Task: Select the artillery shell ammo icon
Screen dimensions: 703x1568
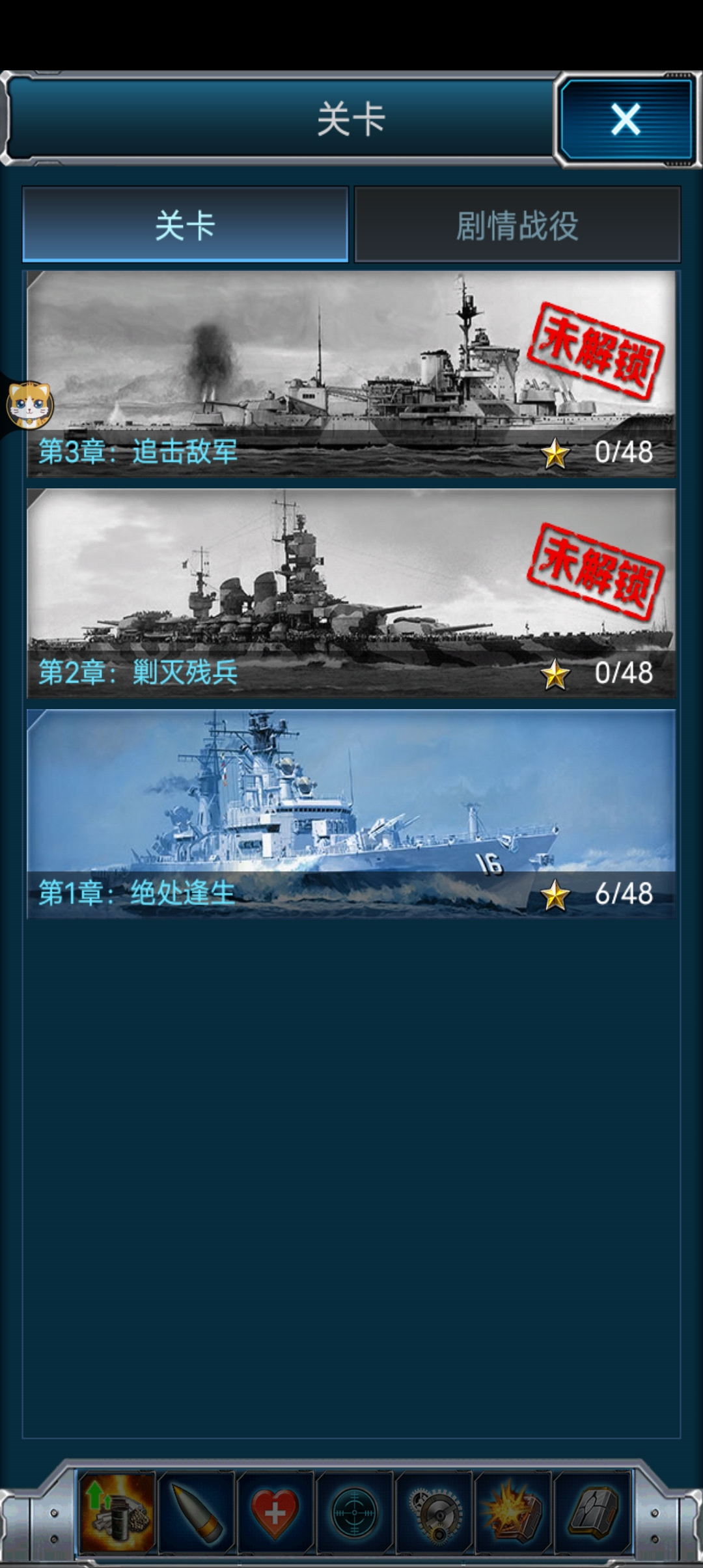Action: 196,1512
